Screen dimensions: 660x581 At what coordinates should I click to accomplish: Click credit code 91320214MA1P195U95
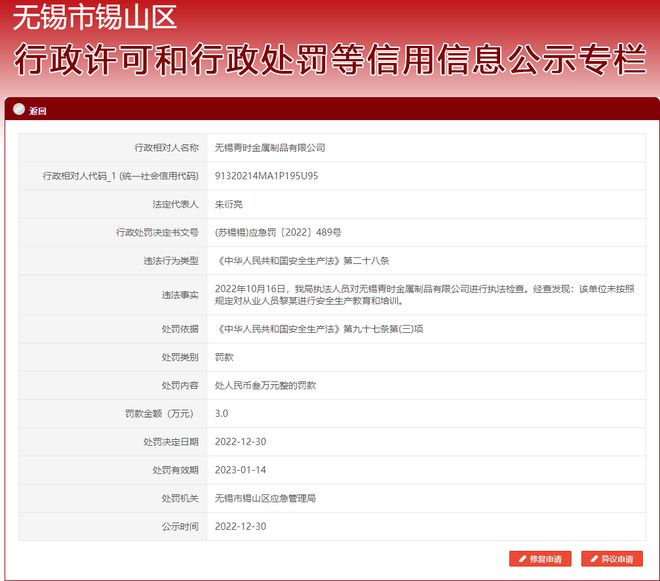pyautogui.click(x=266, y=175)
